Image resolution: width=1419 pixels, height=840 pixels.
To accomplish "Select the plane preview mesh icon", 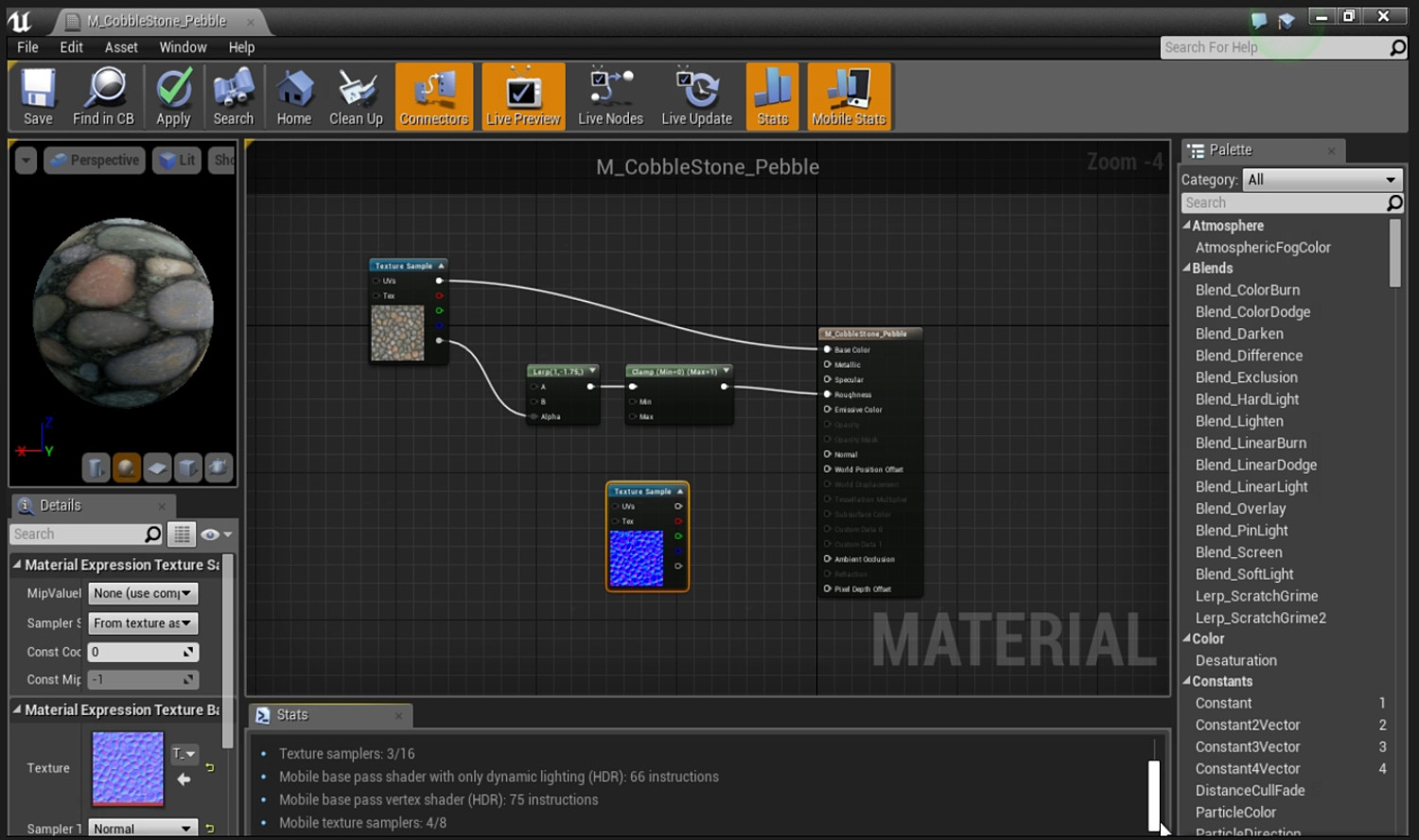I will (157, 467).
